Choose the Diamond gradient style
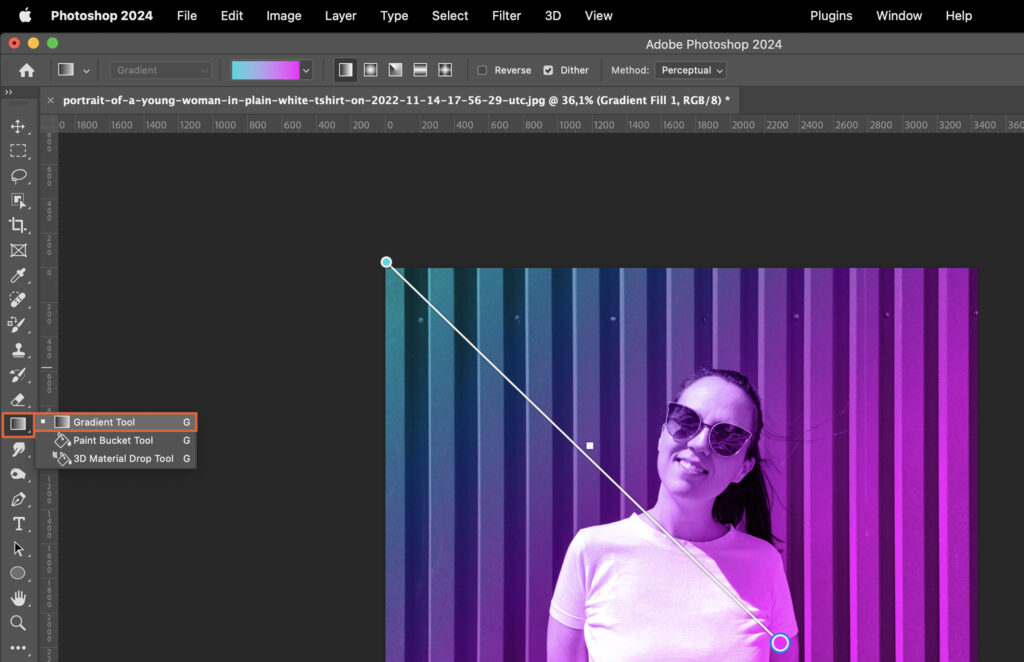1024x662 pixels. coord(445,70)
